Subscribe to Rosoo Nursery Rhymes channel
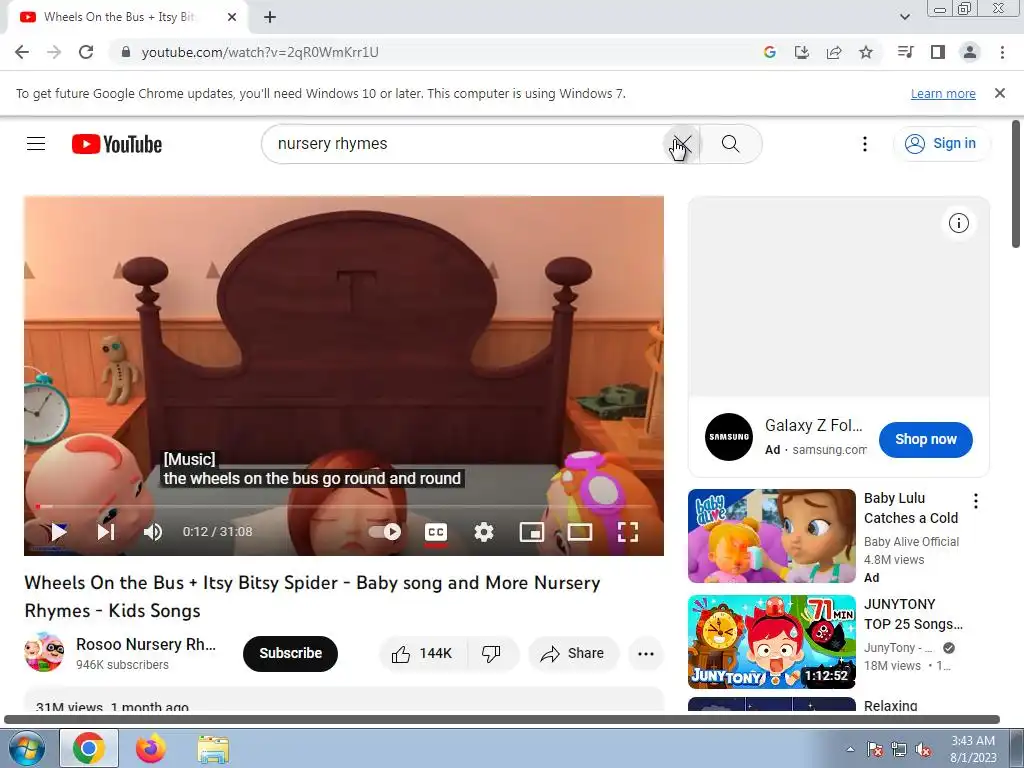The width and height of the screenshot is (1024, 768). tap(291, 653)
